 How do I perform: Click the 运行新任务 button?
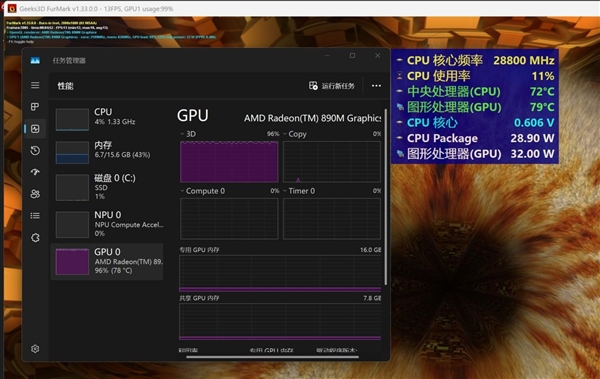[x=332, y=86]
